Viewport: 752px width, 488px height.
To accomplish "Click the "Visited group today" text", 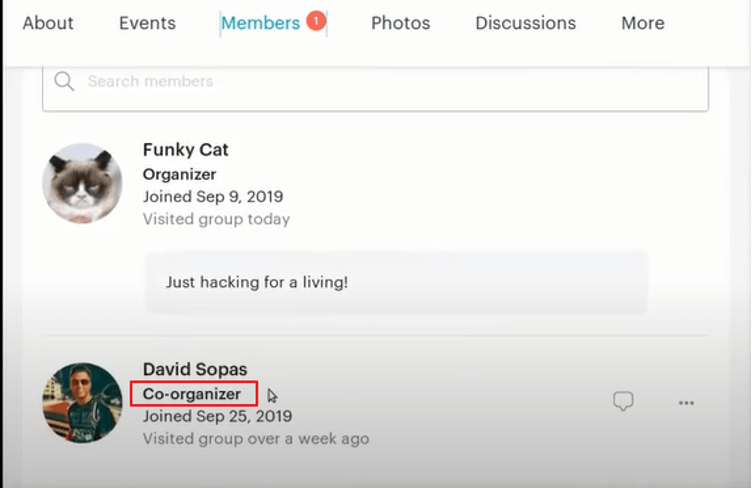I will (x=216, y=219).
